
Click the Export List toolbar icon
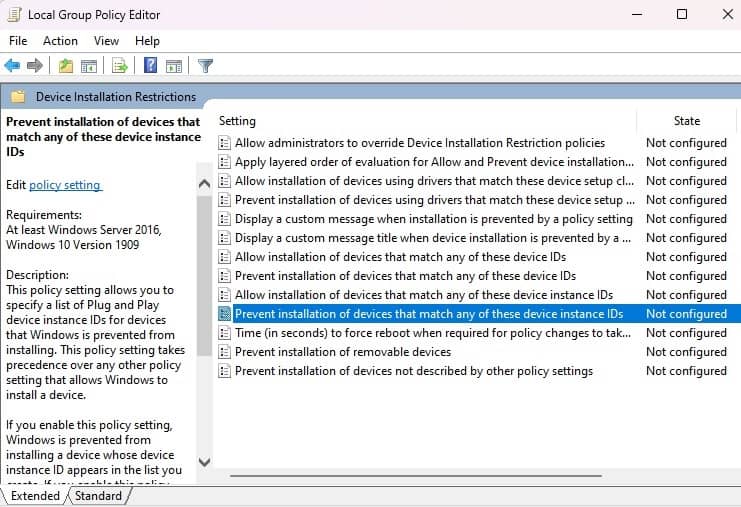coord(120,66)
